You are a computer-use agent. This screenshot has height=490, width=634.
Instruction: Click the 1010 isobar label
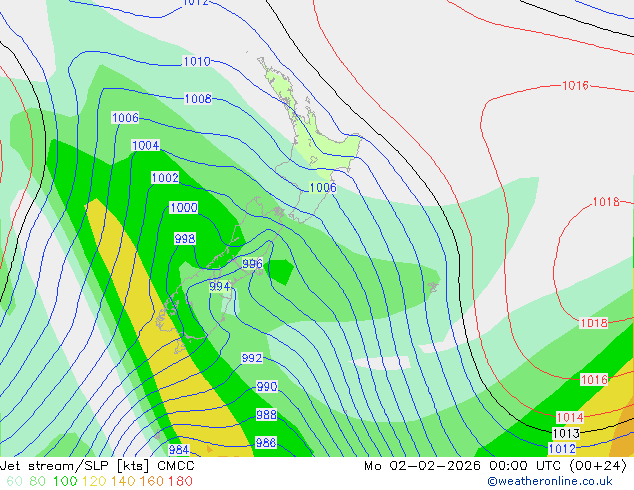coord(197,61)
